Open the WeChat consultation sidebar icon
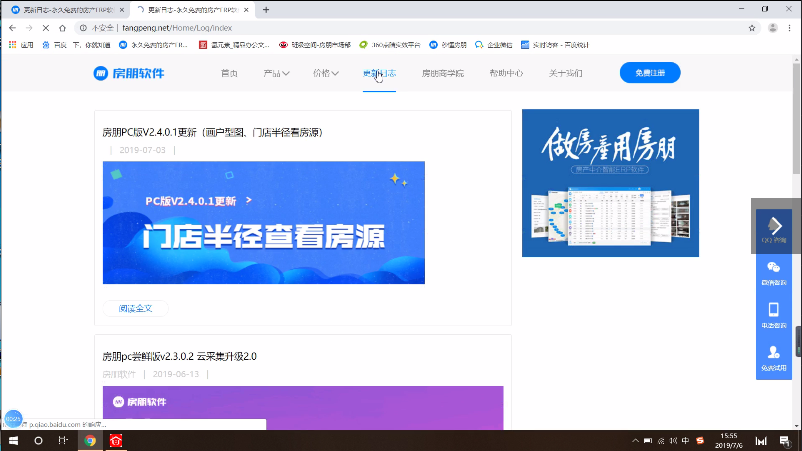The image size is (802, 451). tap(773, 273)
